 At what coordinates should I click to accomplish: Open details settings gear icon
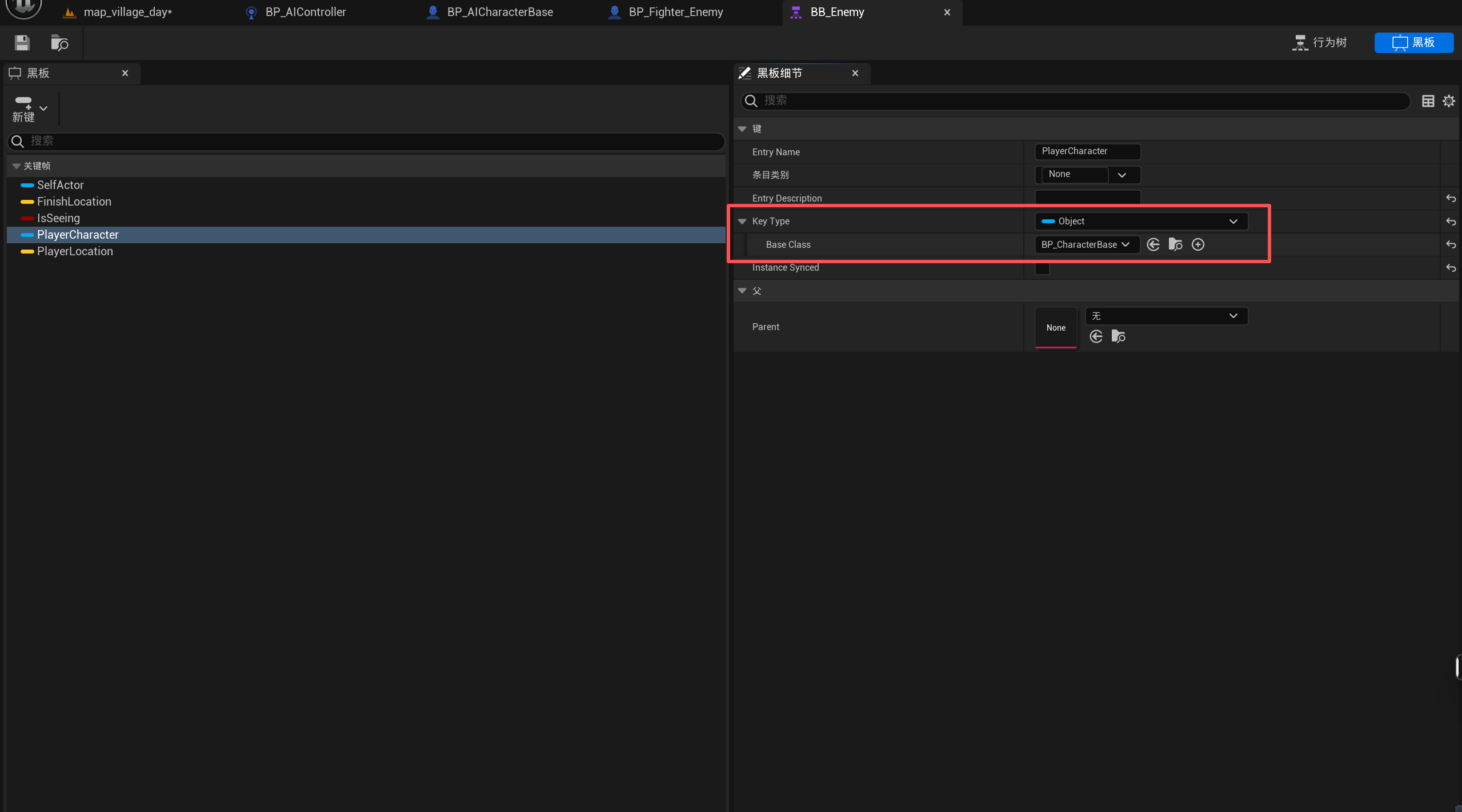coord(1449,101)
